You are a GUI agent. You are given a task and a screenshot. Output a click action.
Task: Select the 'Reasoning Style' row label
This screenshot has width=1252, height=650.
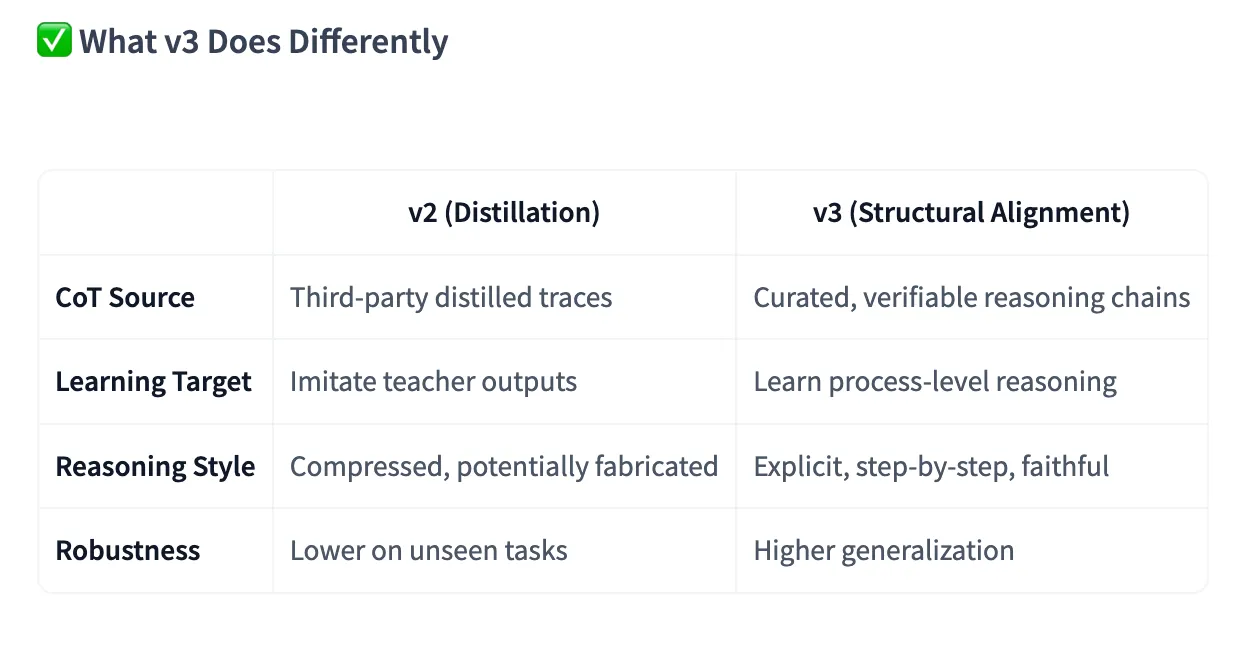click(155, 467)
